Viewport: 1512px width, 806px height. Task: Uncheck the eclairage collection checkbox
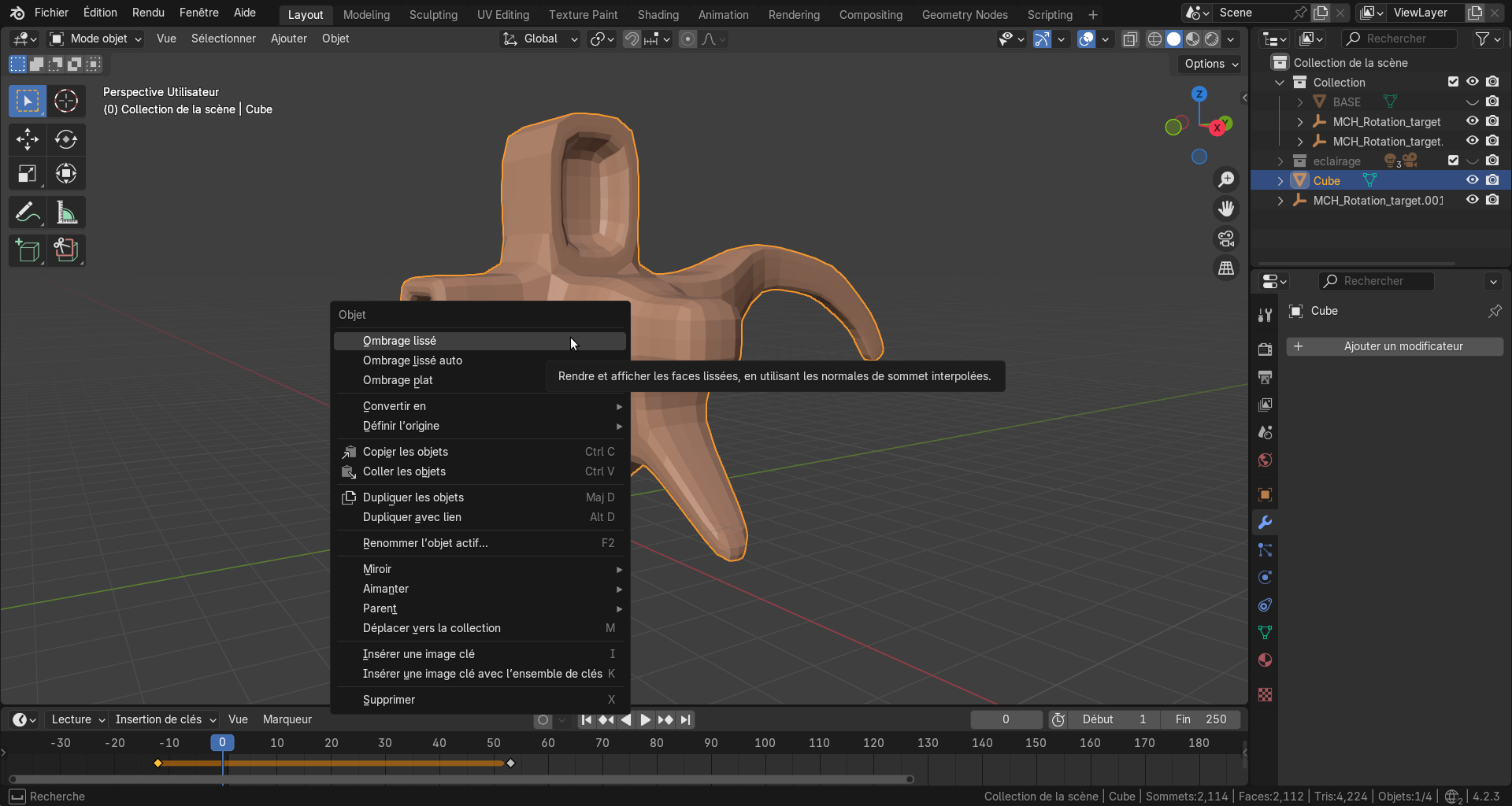[1453, 161]
